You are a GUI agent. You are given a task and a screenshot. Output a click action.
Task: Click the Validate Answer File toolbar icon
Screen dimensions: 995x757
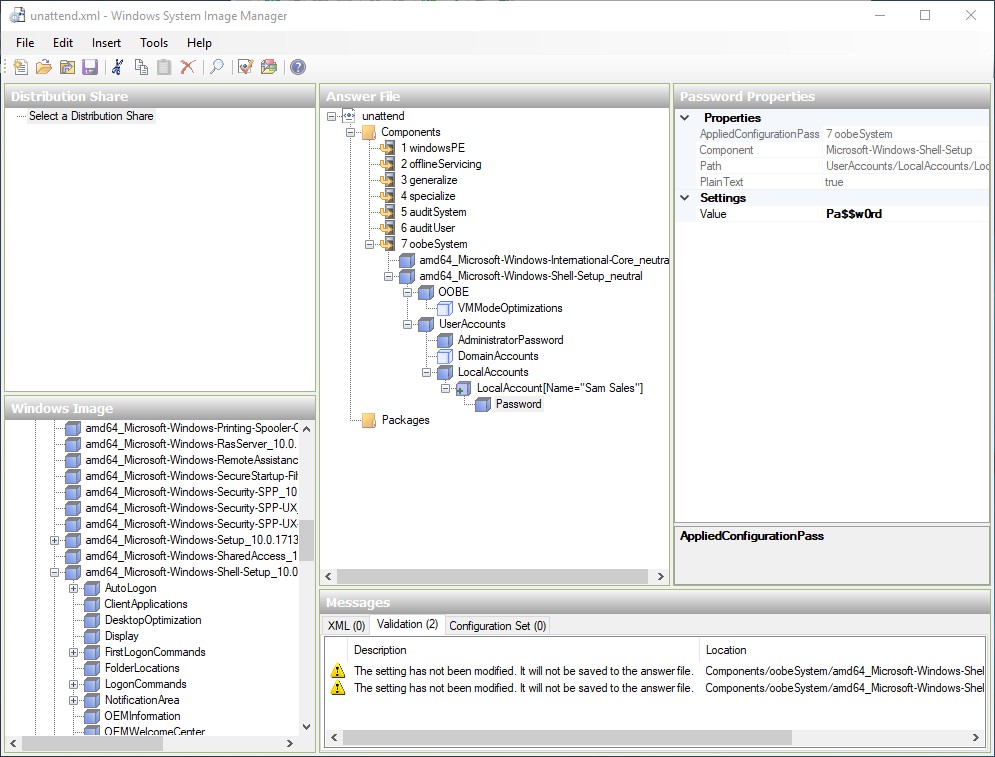point(245,67)
